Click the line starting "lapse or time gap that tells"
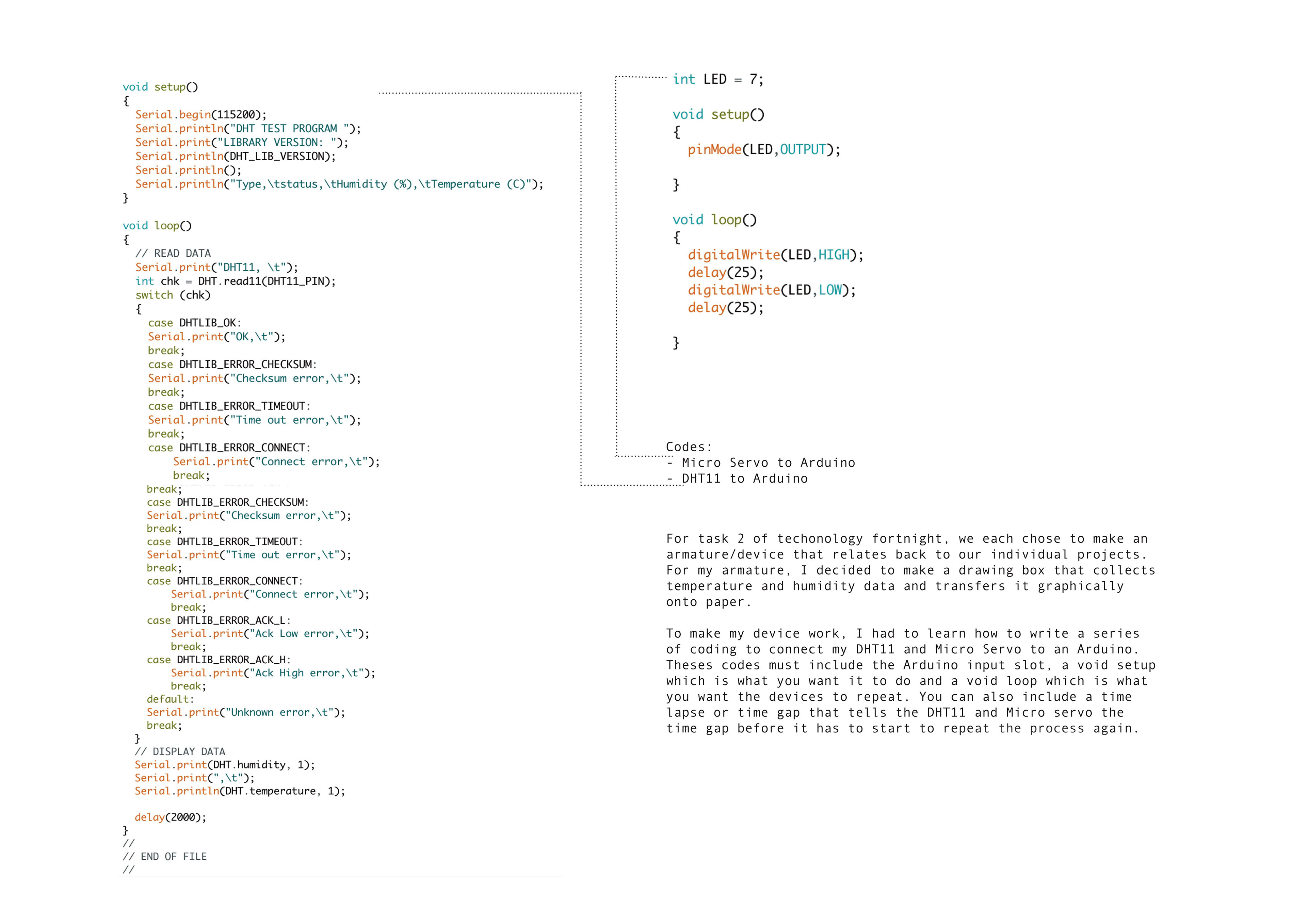This screenshot has width=1307, height=924. (x=895, y=713)
